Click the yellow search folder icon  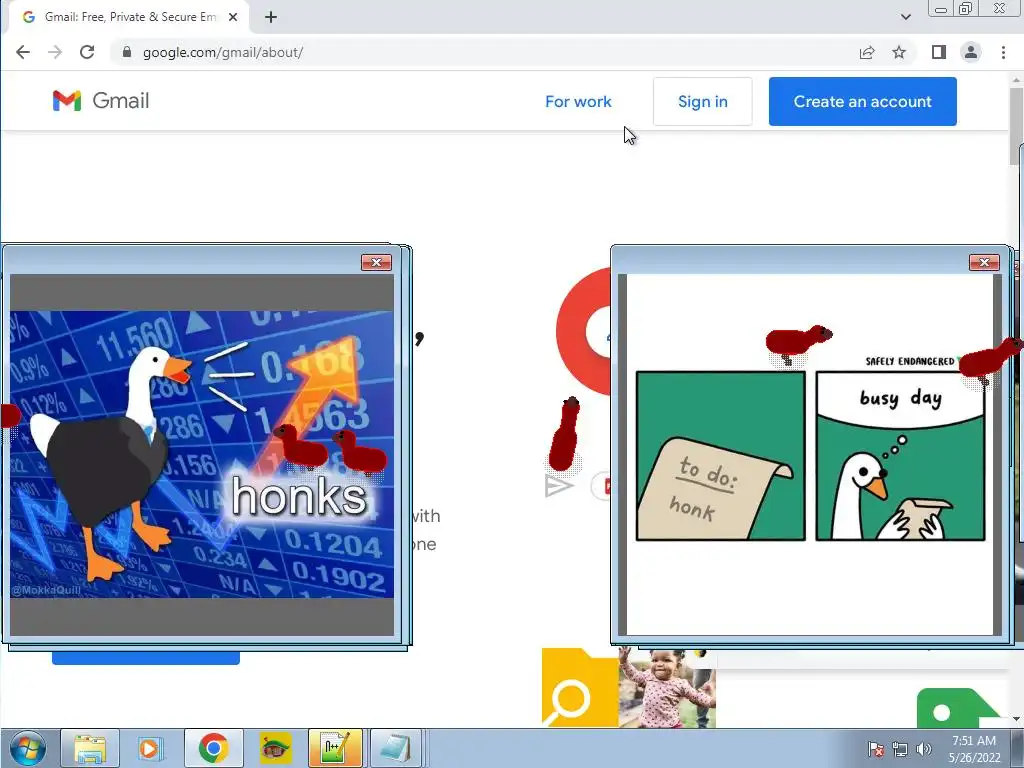click(x=579, y=687)
